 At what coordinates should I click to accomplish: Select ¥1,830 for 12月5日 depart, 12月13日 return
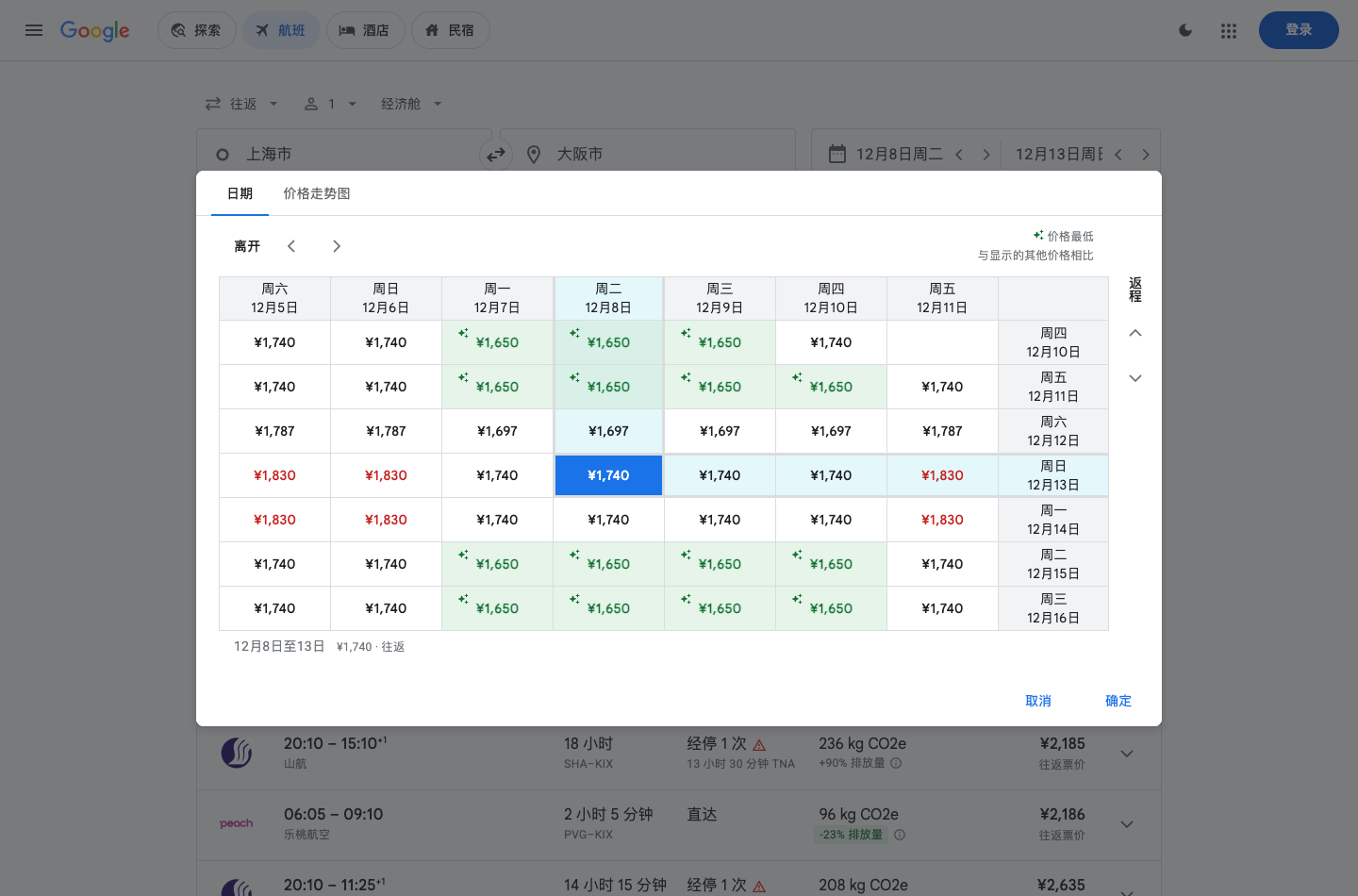(274, 475)
